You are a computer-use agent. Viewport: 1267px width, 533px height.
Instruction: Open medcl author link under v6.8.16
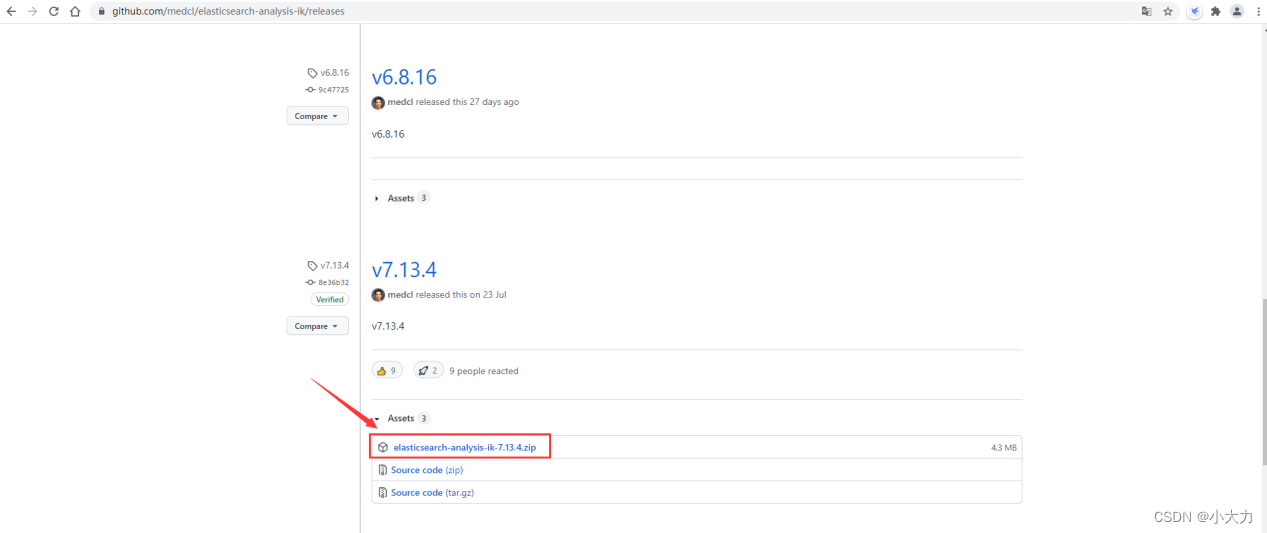point(400,102)
